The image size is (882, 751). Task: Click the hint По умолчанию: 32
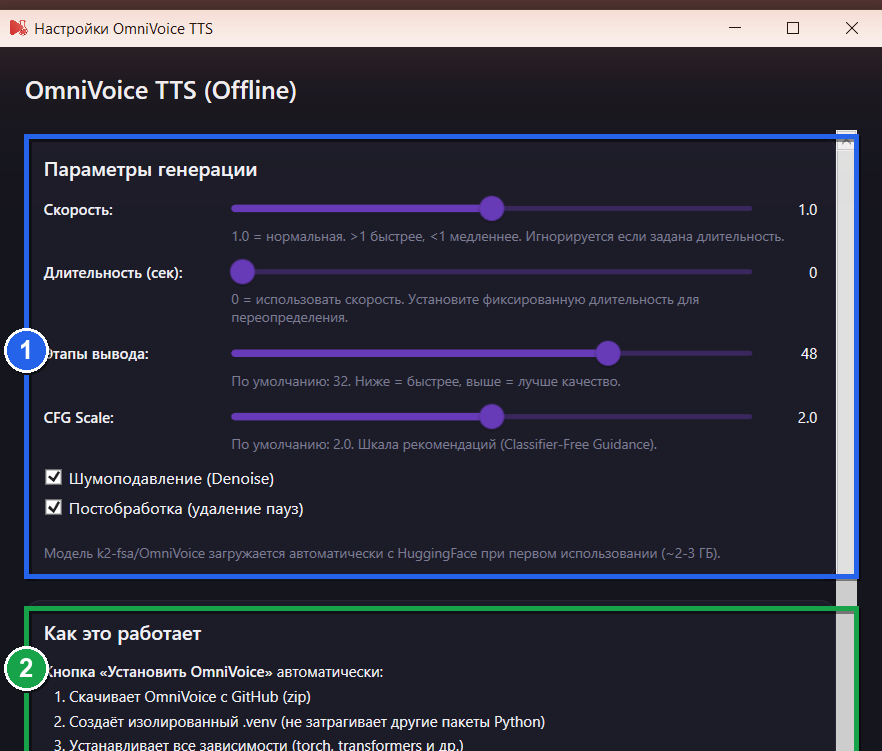426,381
